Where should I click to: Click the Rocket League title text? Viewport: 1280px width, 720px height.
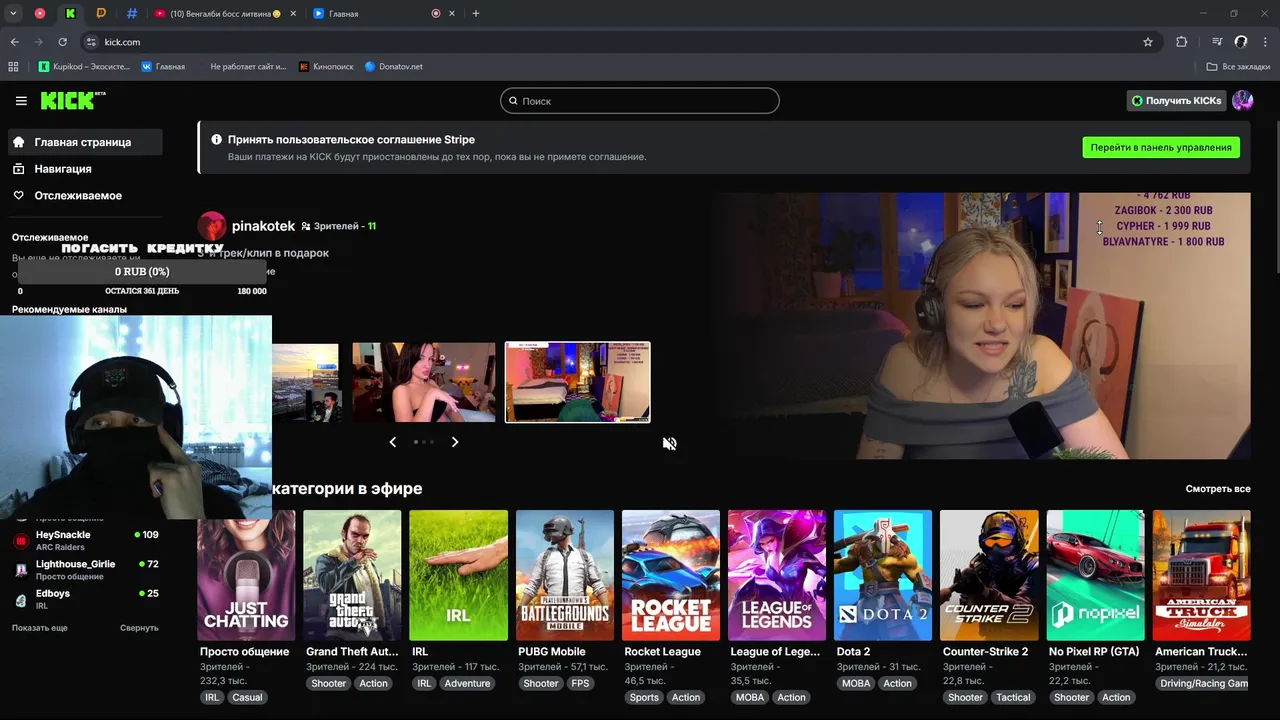tap(662, 652)
